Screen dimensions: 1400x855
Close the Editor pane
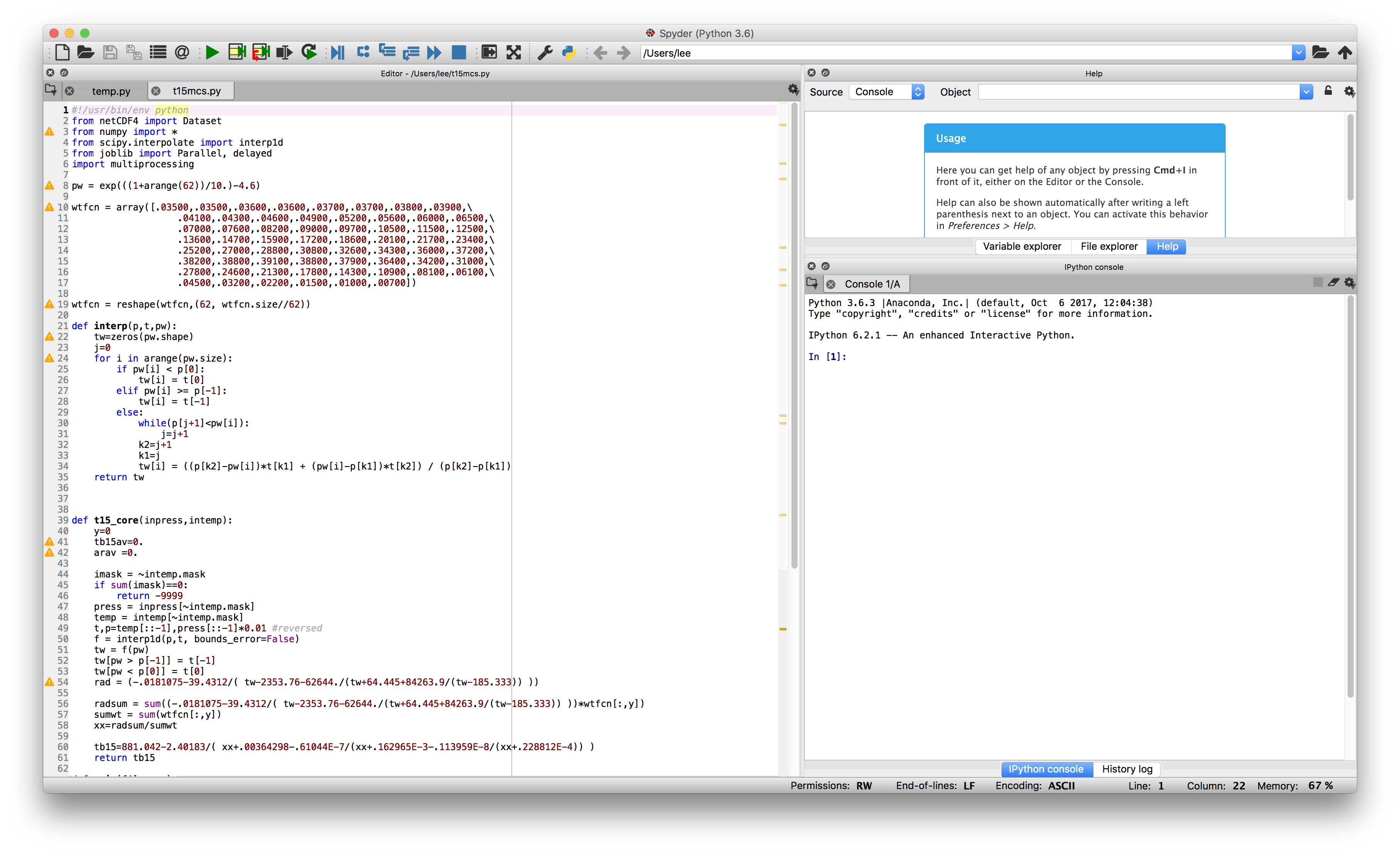click(50, 73)
